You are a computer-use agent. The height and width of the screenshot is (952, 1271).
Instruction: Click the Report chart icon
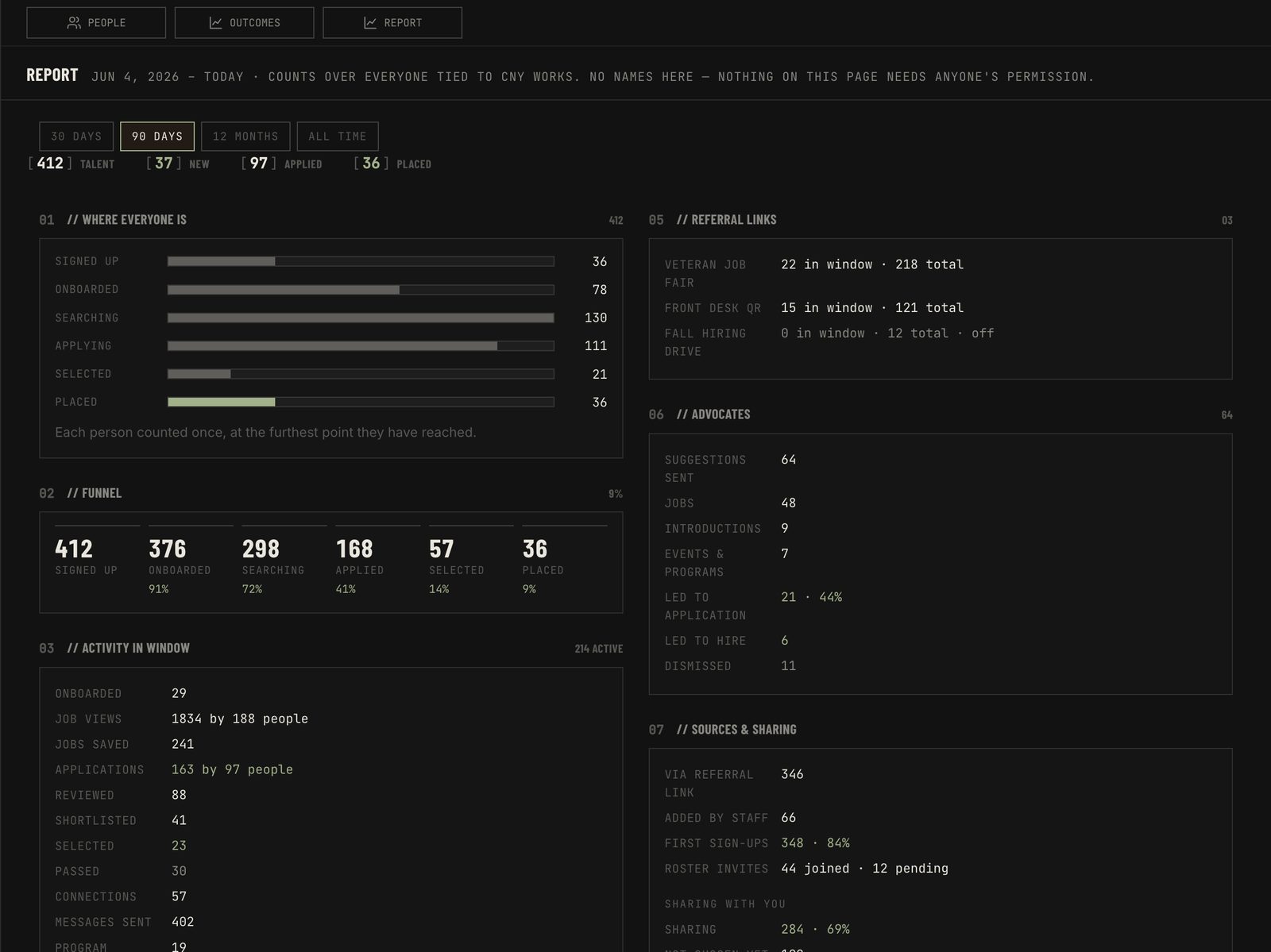click(x=370, y=23)
